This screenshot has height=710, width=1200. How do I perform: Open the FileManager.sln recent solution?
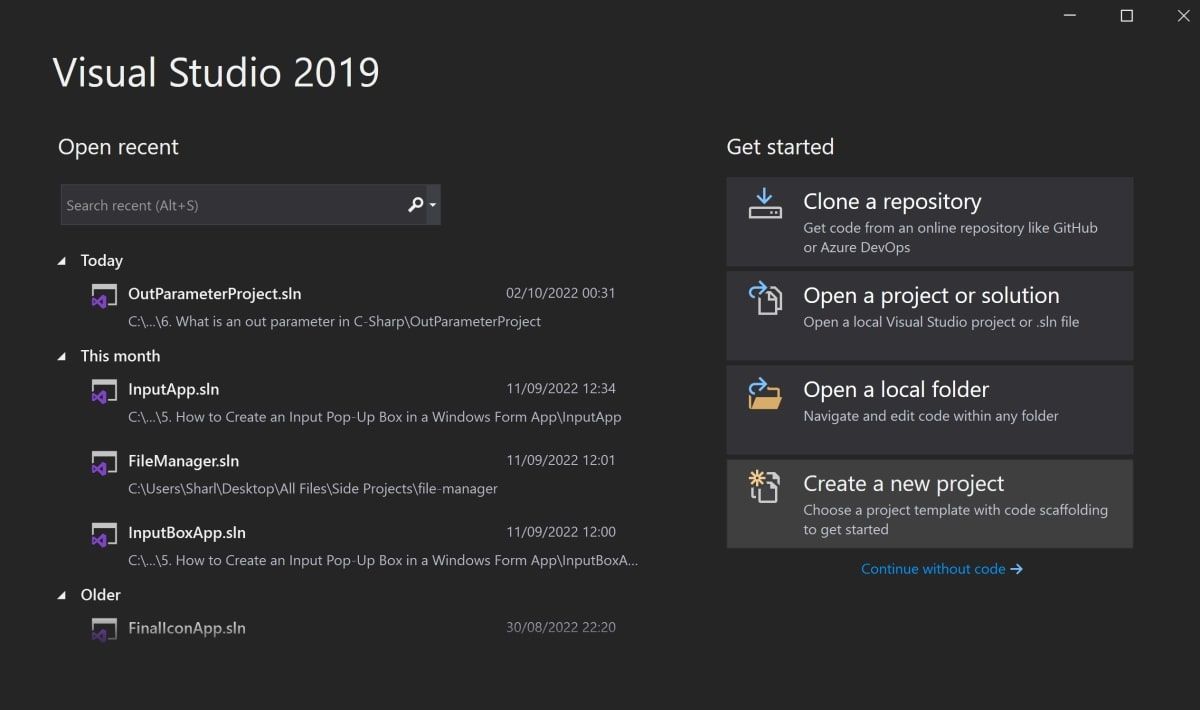[x=184, y=461]
